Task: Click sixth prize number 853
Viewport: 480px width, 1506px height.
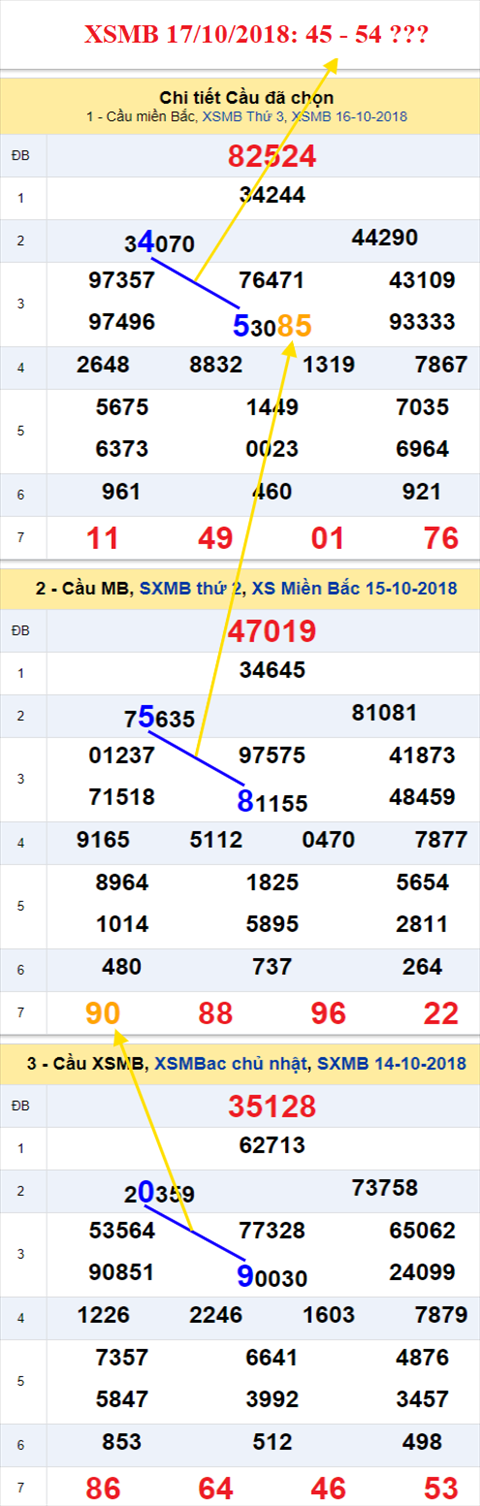Action: (122, 1442)
